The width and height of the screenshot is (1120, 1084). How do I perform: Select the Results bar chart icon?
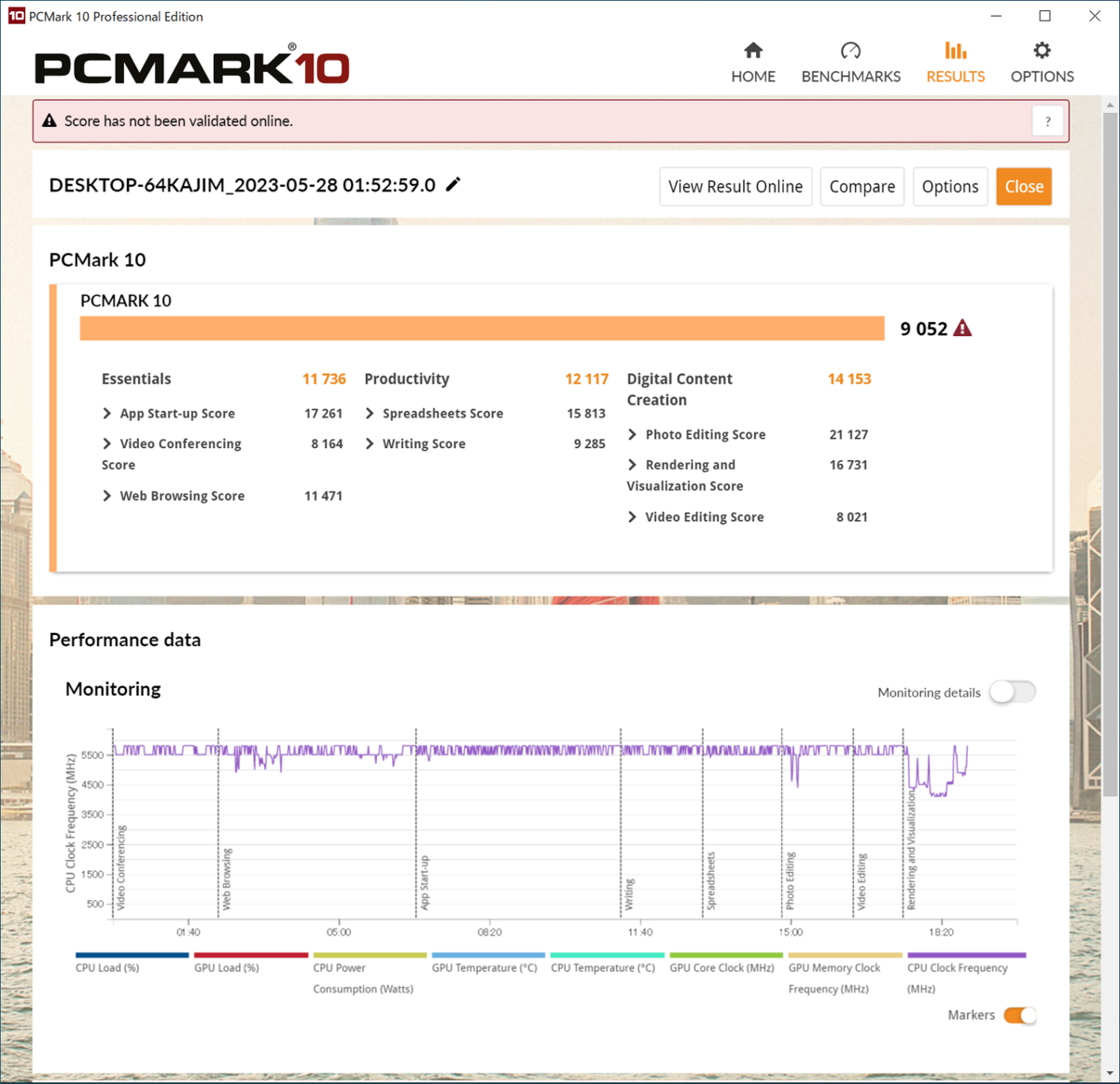pos(955,50)
